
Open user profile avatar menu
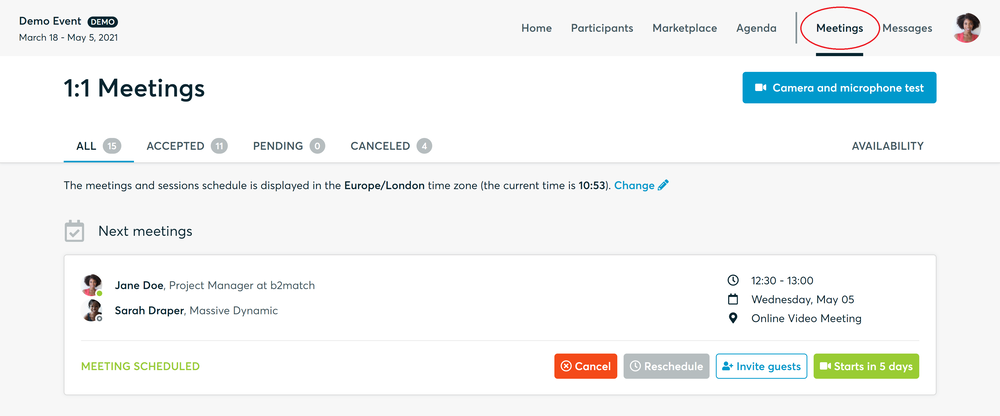click(x=967, y=28)
